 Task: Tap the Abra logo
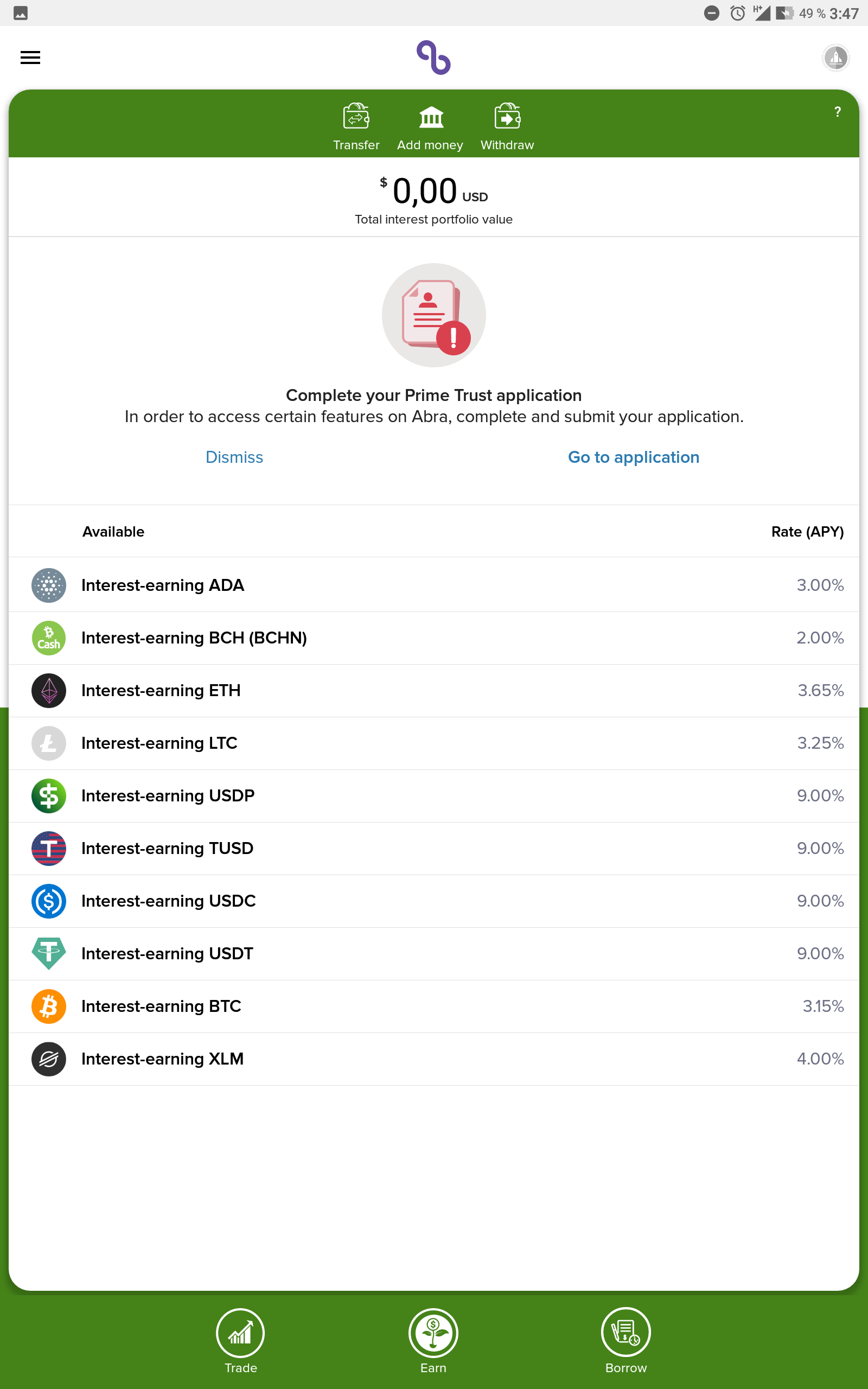click(x=434, y=58)
